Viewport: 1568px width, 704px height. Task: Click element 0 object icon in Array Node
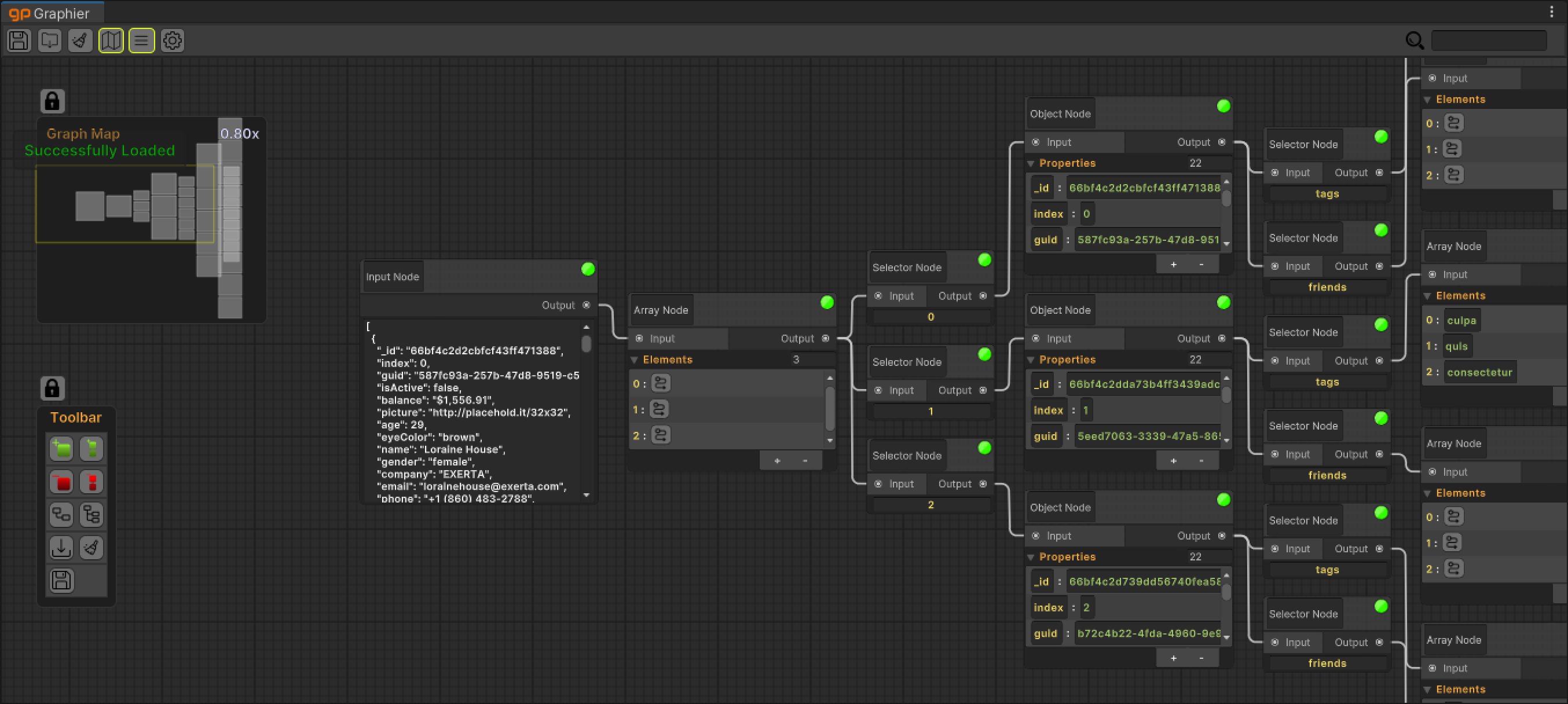click(661, 383)
